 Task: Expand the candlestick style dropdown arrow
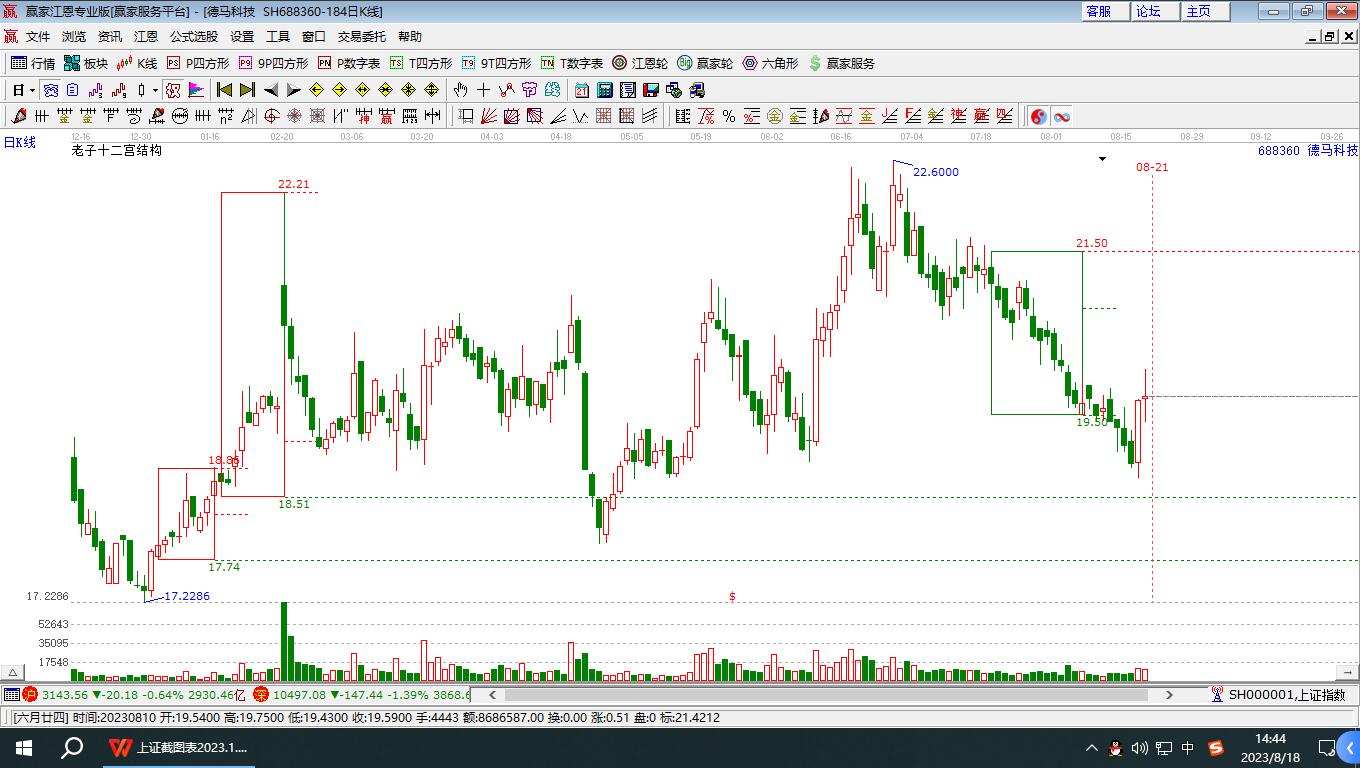pos(155,90)
